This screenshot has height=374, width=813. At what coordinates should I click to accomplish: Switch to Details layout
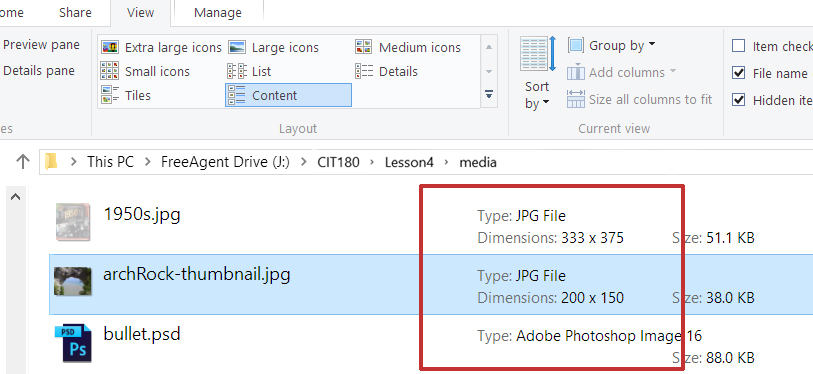(x=386, y=72)
